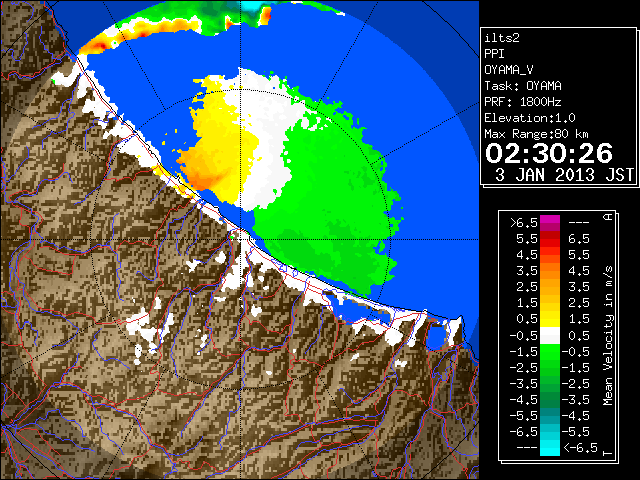Click the 'PPI' scan type text
This screenshot has height=480, width=640.
[494, 54]
